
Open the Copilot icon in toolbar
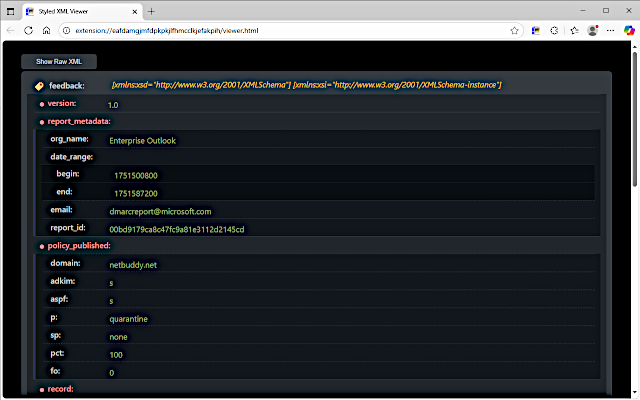(629, 31)
